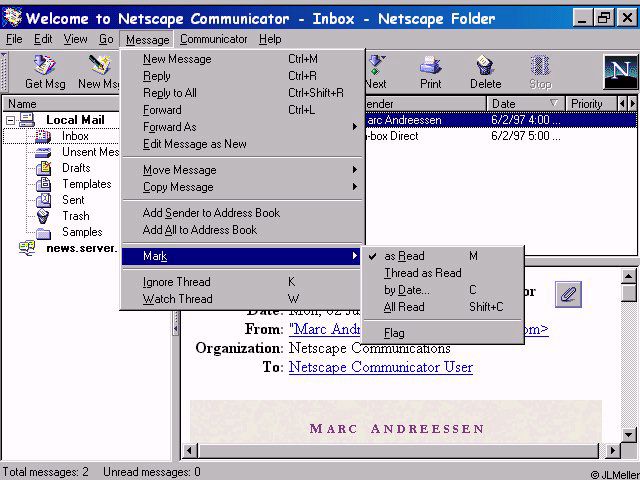Click the Netscape title bar icon

pos(12,18)
